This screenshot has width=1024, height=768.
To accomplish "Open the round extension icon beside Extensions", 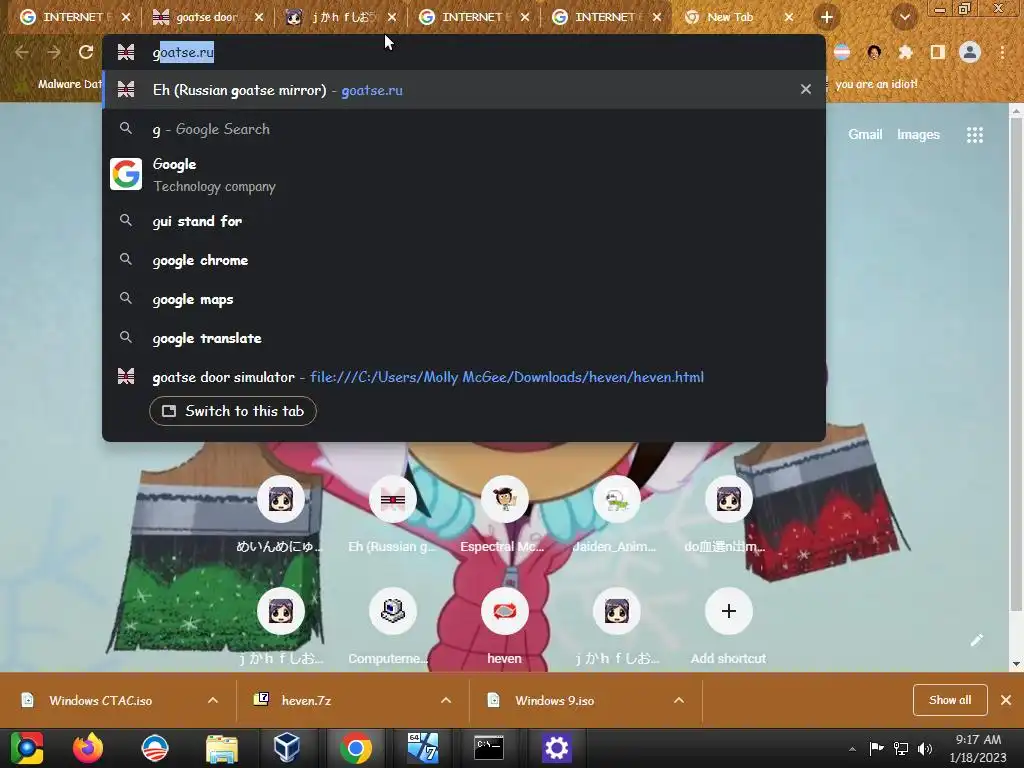I will point(874,52).
